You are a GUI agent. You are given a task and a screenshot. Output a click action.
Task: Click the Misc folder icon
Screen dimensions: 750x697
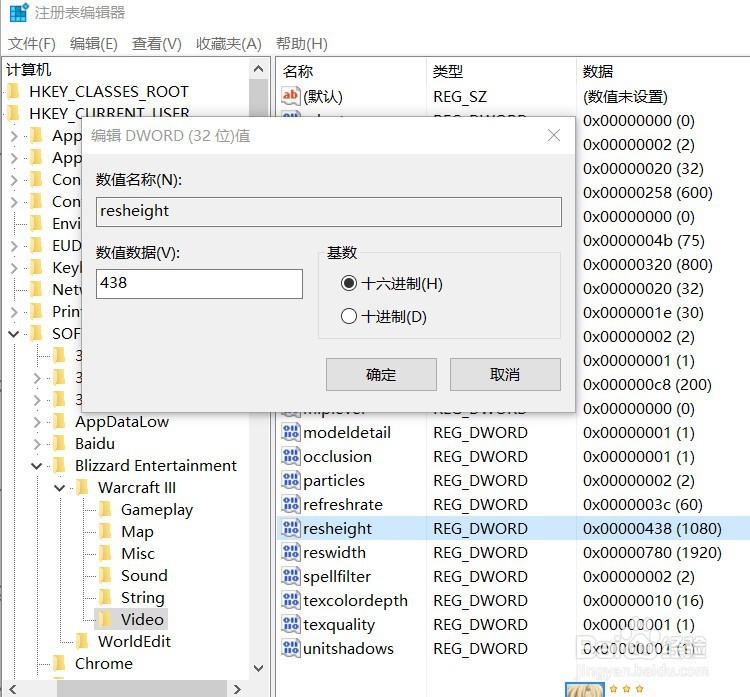pos(105,553)
